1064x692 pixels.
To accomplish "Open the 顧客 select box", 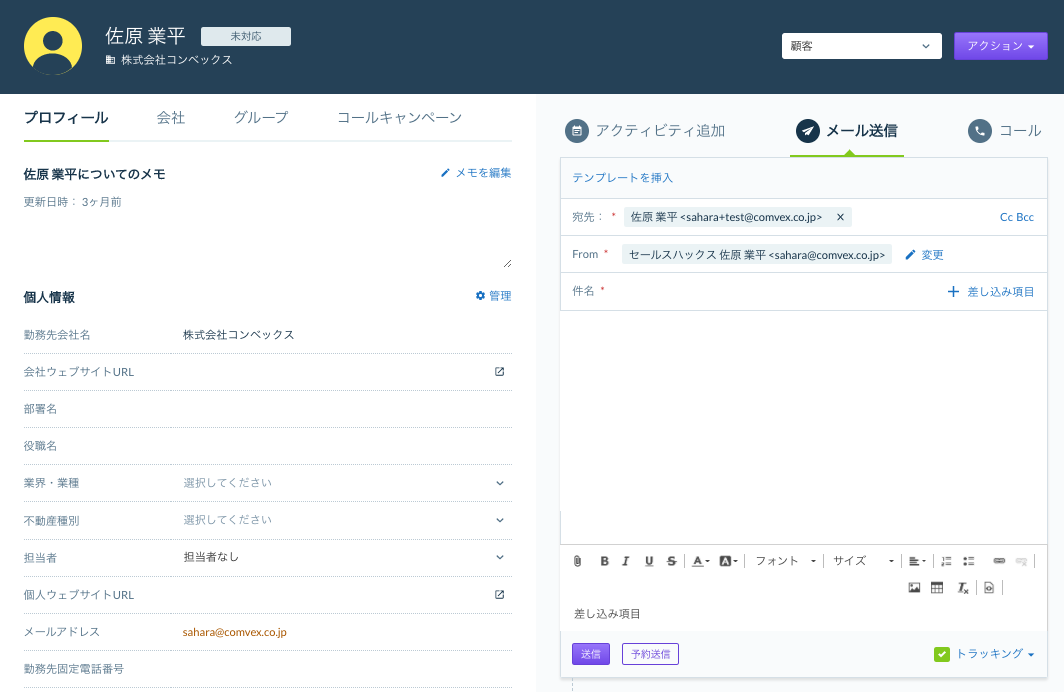I will pos(861,46).
